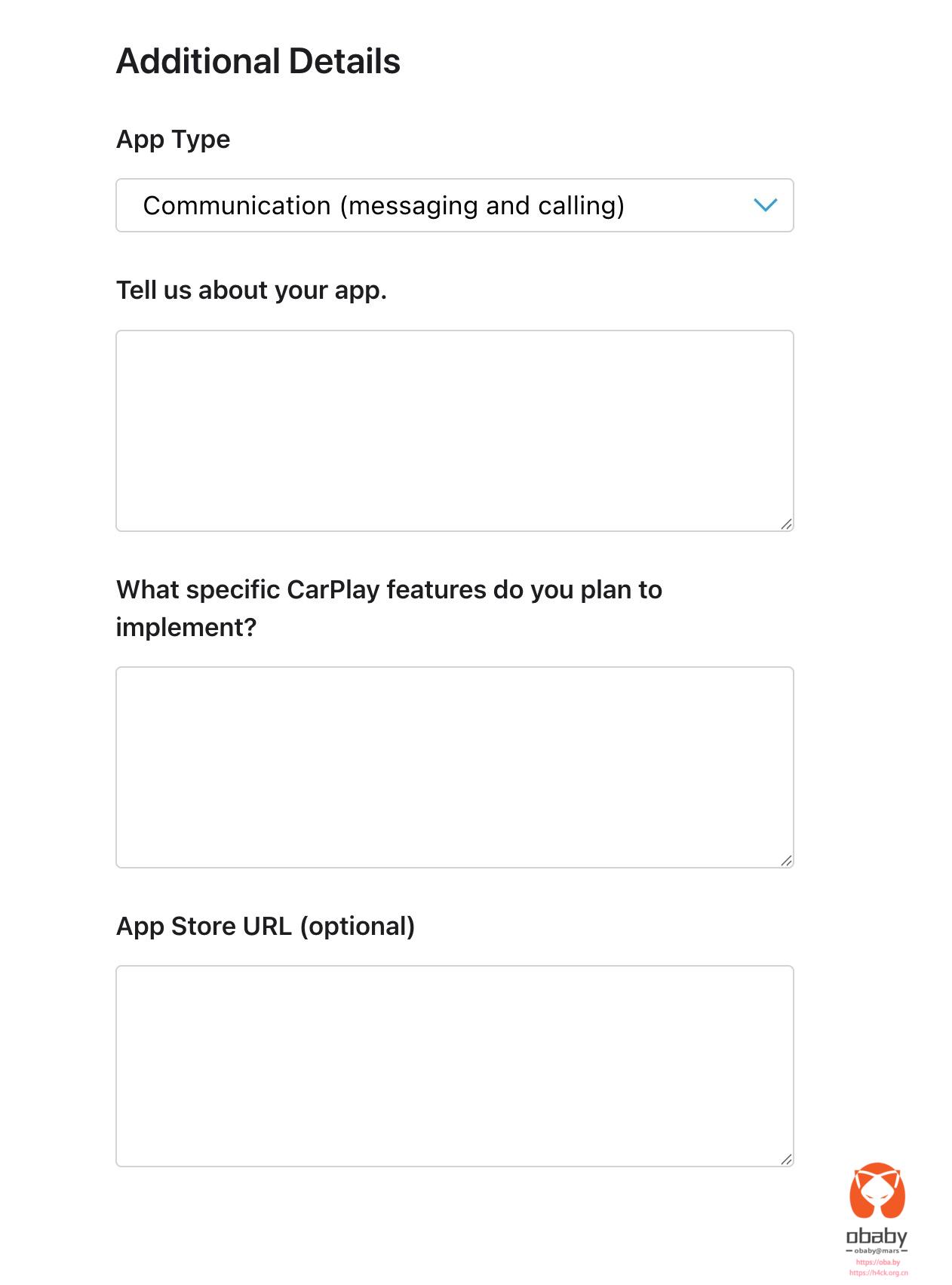Click the blue chevron arrow in App Type
The image size is (952, 1285).
point(765,205)
